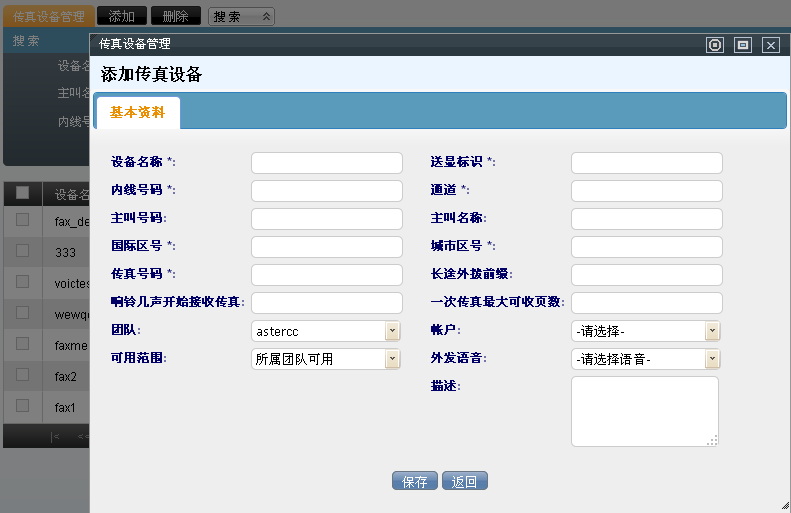Toggle the checkbox beside fax1
This screenshot has height=513, width=791.
(22, 407)
